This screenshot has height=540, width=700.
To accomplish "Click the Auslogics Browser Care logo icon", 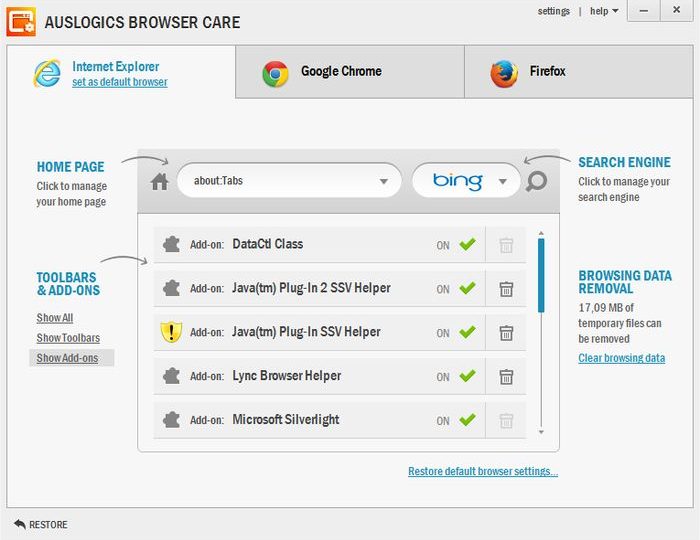I will pos(21,21).
